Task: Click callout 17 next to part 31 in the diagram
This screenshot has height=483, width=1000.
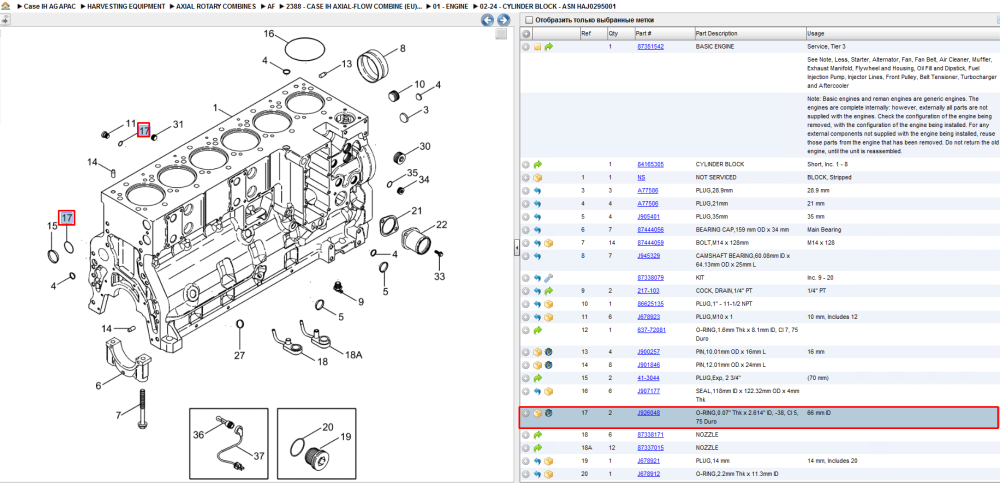Action: pos(144,130)
